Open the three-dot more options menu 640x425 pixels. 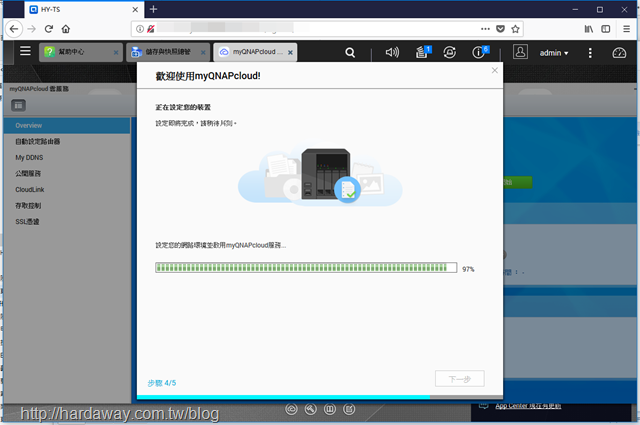590,53
